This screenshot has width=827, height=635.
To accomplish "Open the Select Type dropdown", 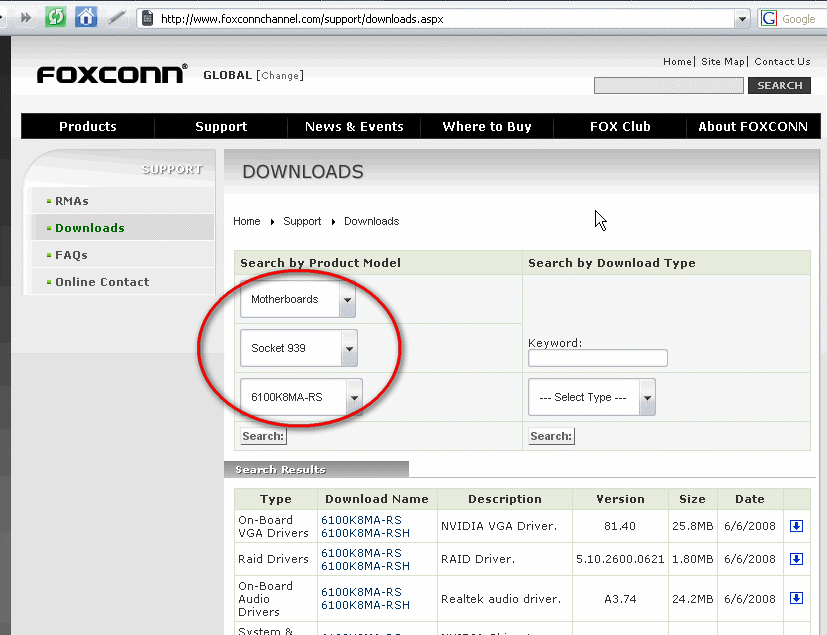I will (592, 397).
